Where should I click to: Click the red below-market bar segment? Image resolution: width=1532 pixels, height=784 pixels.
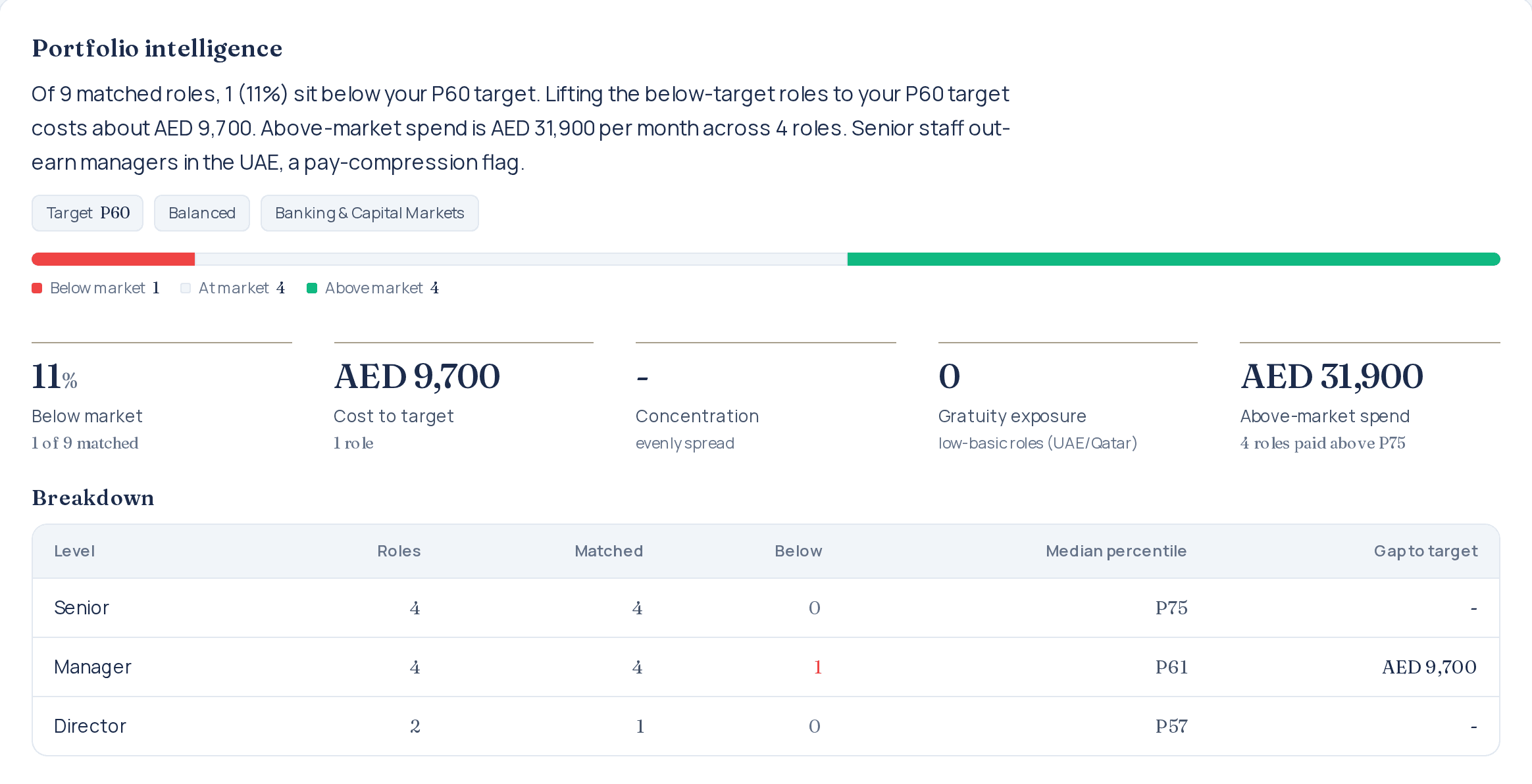113,259
